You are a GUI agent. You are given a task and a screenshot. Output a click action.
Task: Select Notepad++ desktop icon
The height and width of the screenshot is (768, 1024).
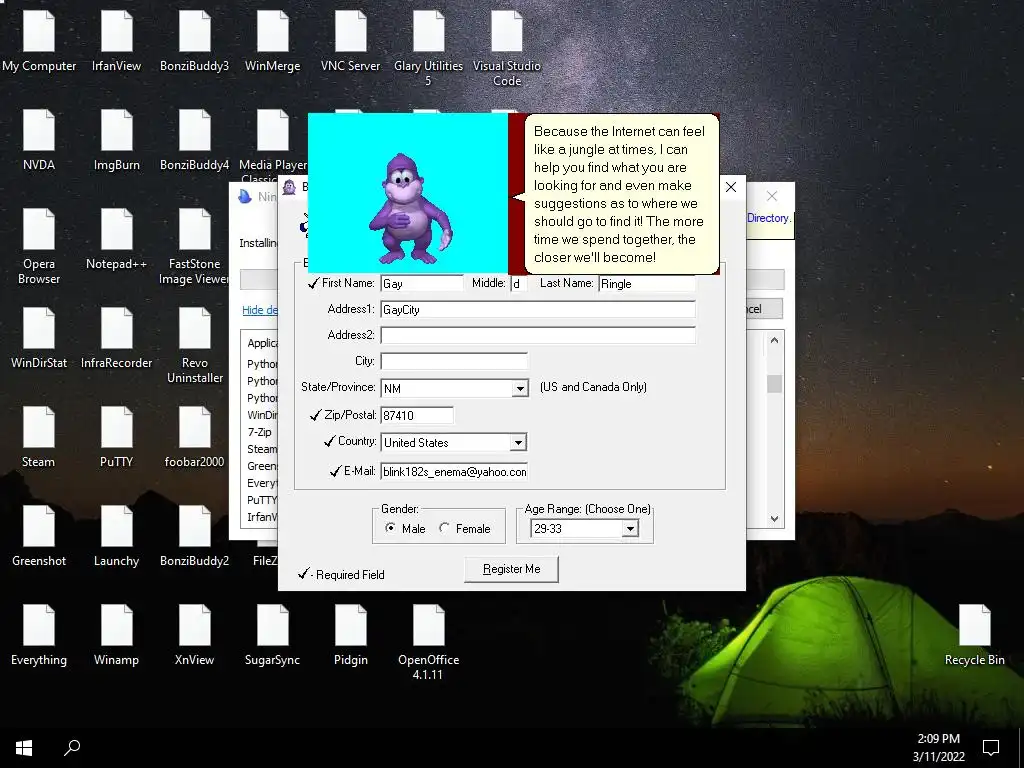click(116, 240)
